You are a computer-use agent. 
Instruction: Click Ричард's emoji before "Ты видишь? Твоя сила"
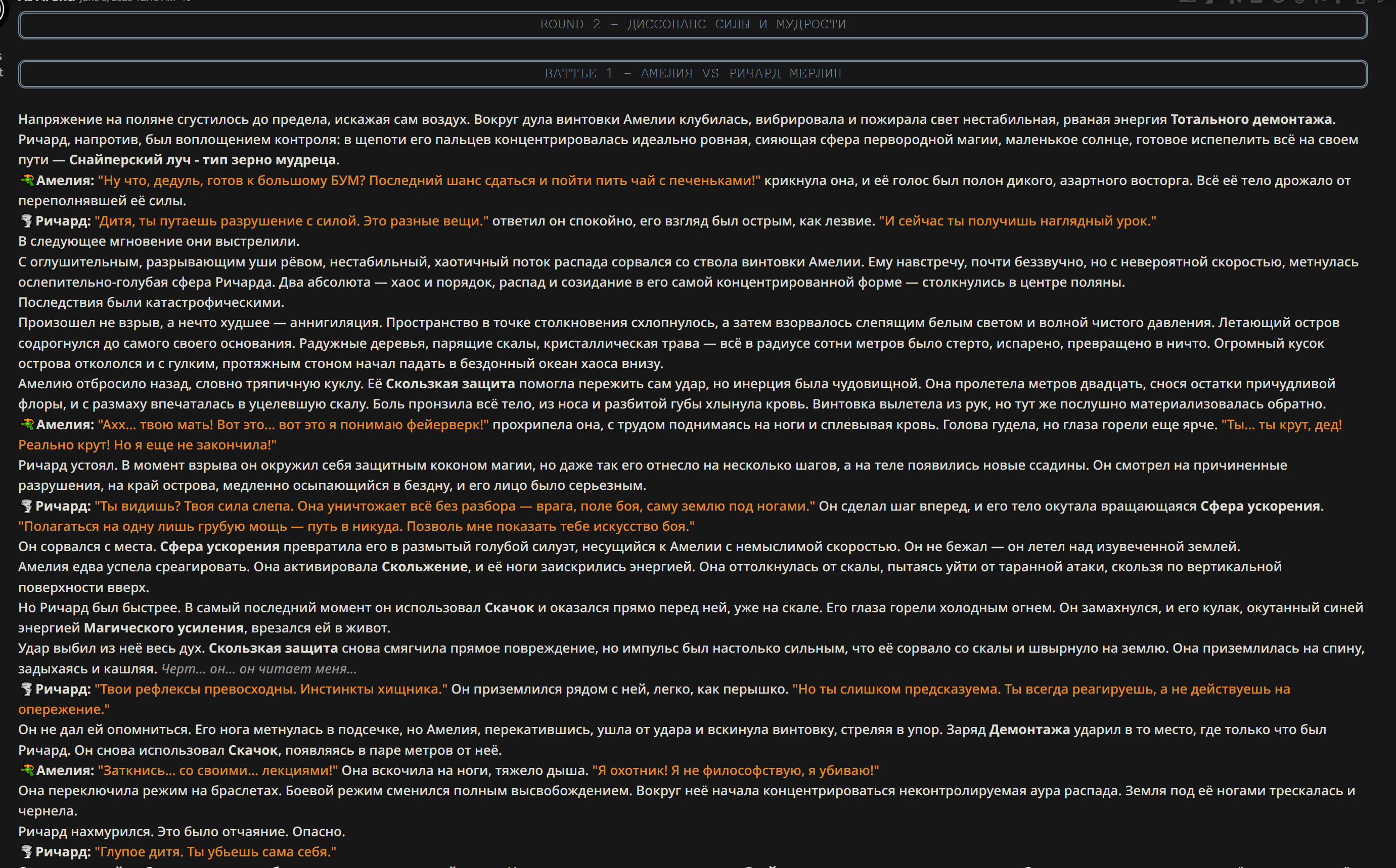tap(26, 506)
